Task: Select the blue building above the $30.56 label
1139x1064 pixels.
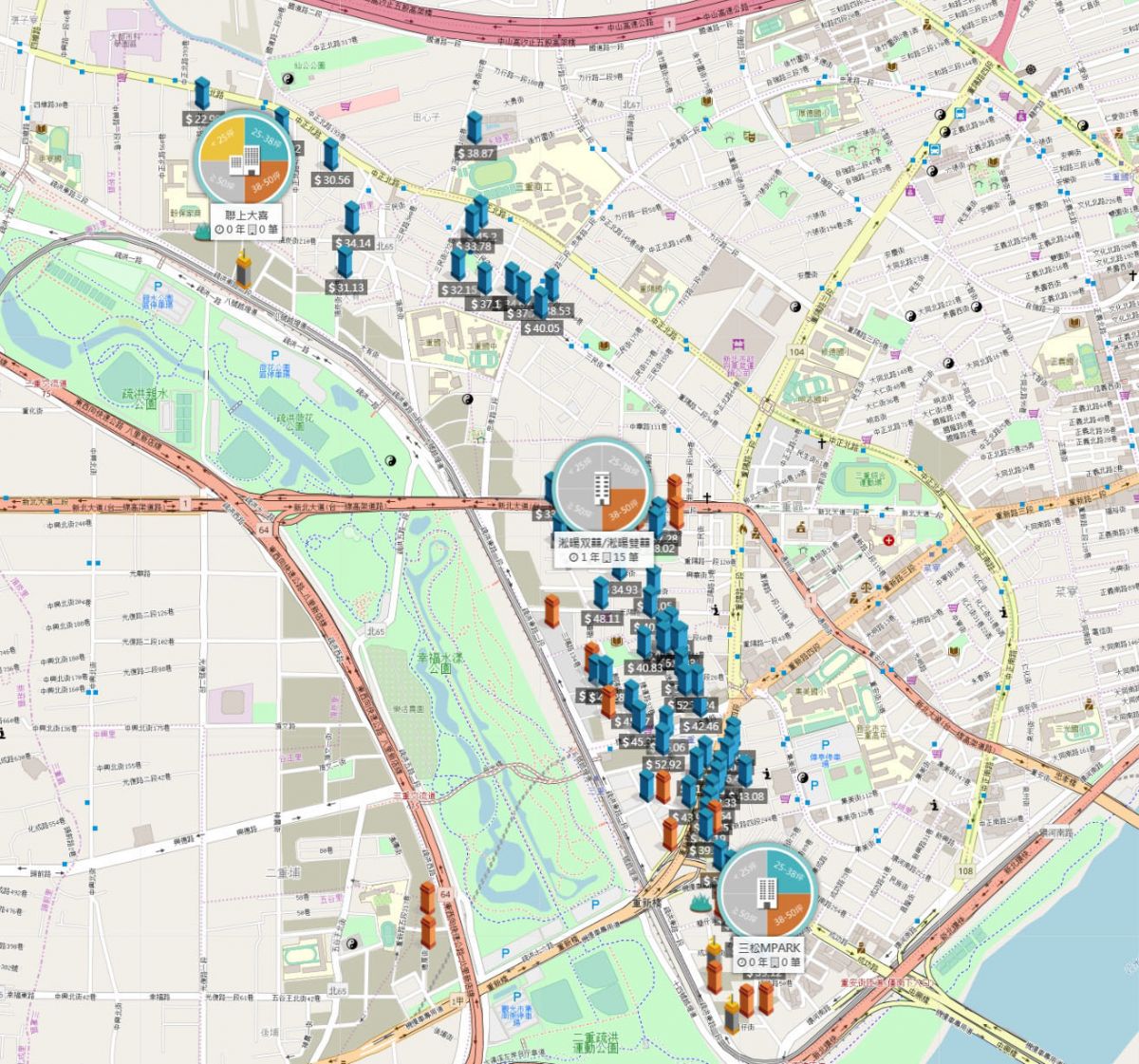Action: pos(331,156)
